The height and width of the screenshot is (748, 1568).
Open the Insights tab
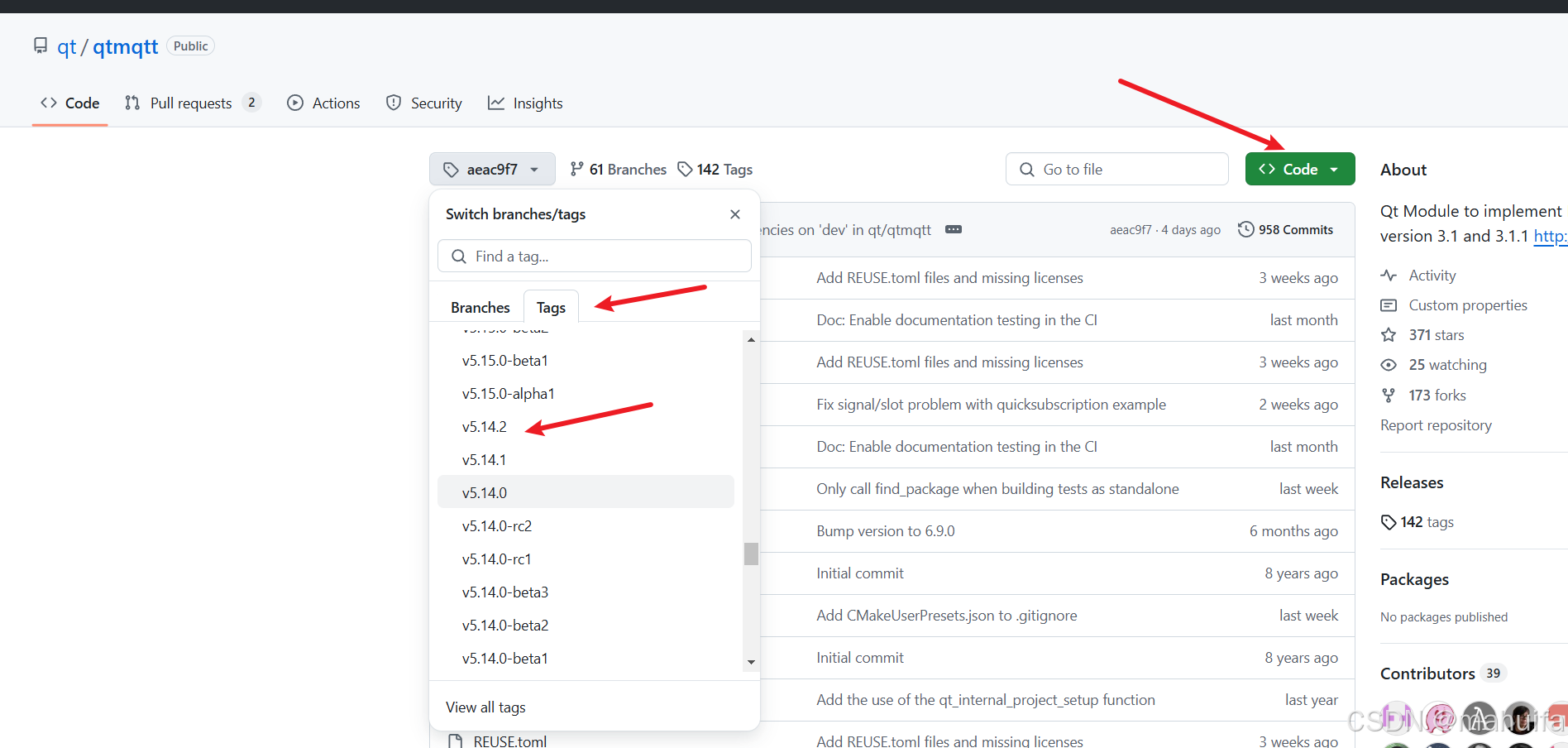(x=525, y=103)
